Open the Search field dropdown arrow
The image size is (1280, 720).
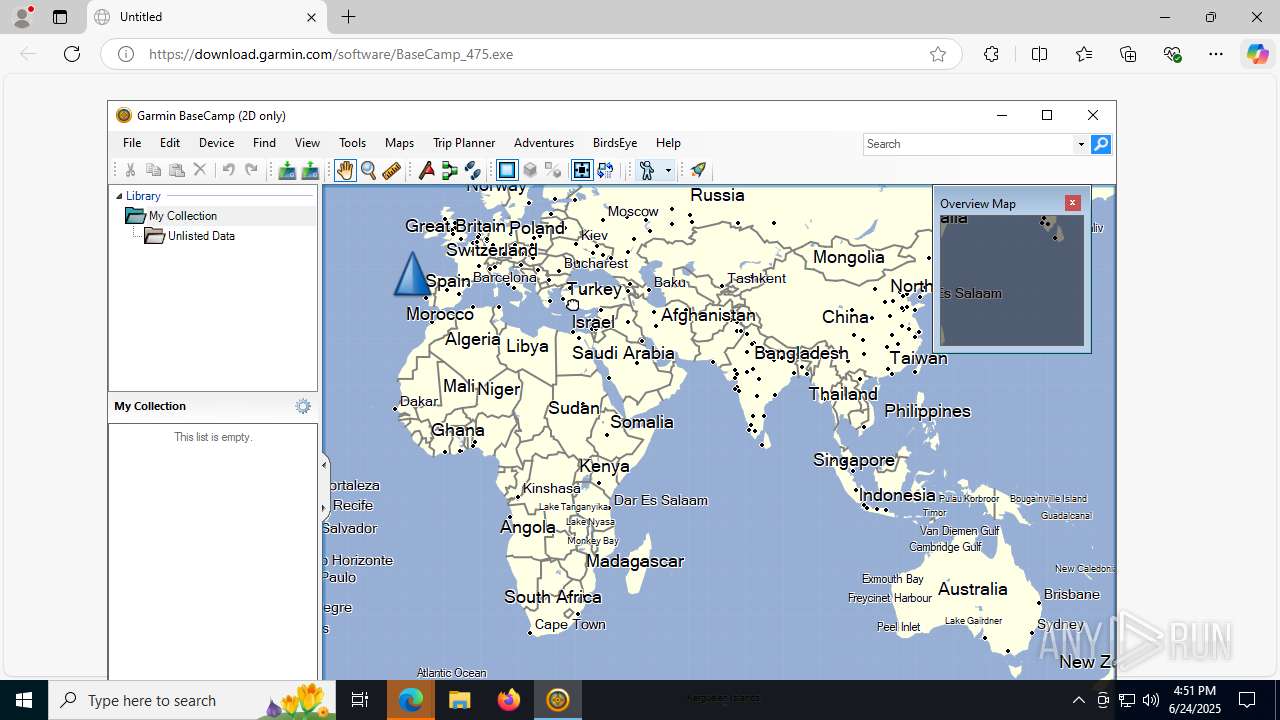click(x=1081, y=144)
